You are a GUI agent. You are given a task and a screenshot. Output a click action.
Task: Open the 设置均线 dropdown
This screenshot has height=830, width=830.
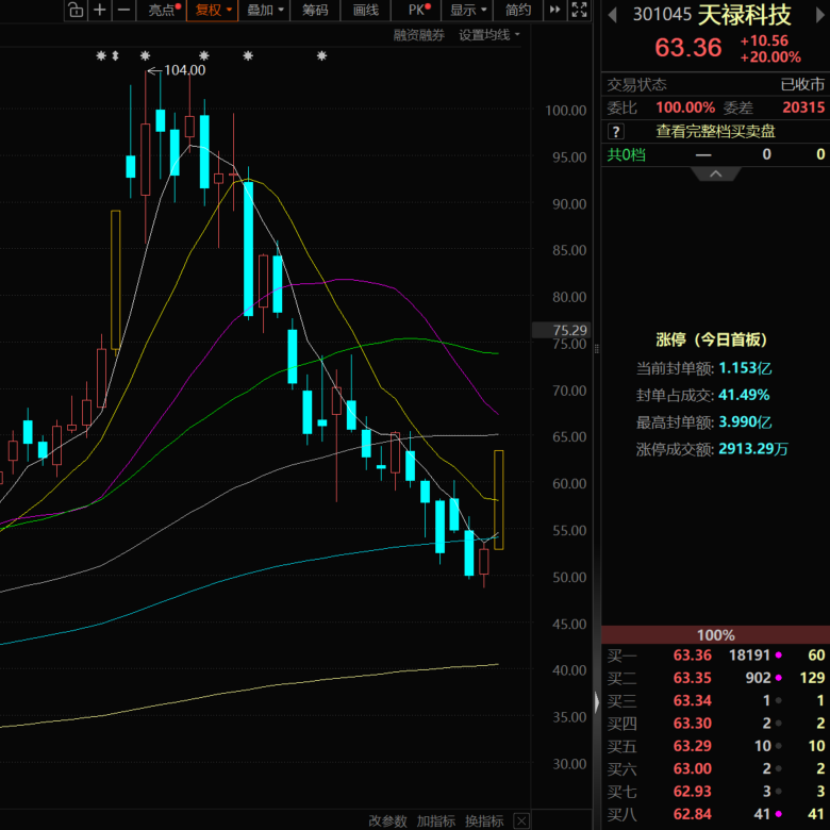[489, 35]
